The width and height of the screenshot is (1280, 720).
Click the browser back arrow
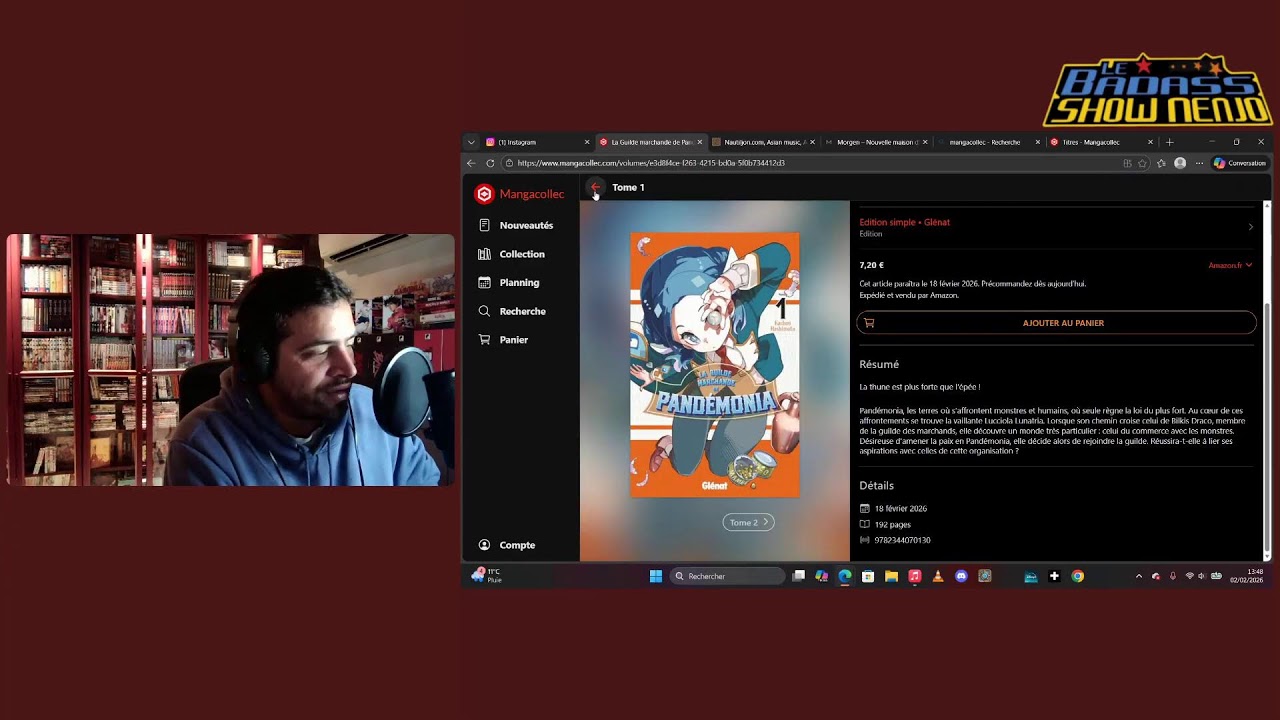point(471,163)
